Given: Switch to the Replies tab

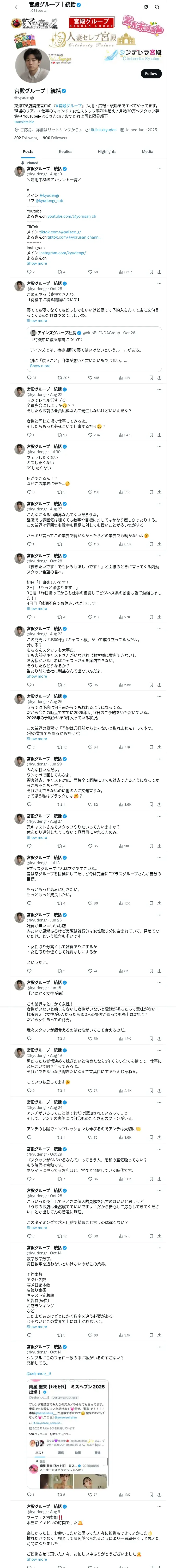Looking at the screenshot, I should (65, 152).
